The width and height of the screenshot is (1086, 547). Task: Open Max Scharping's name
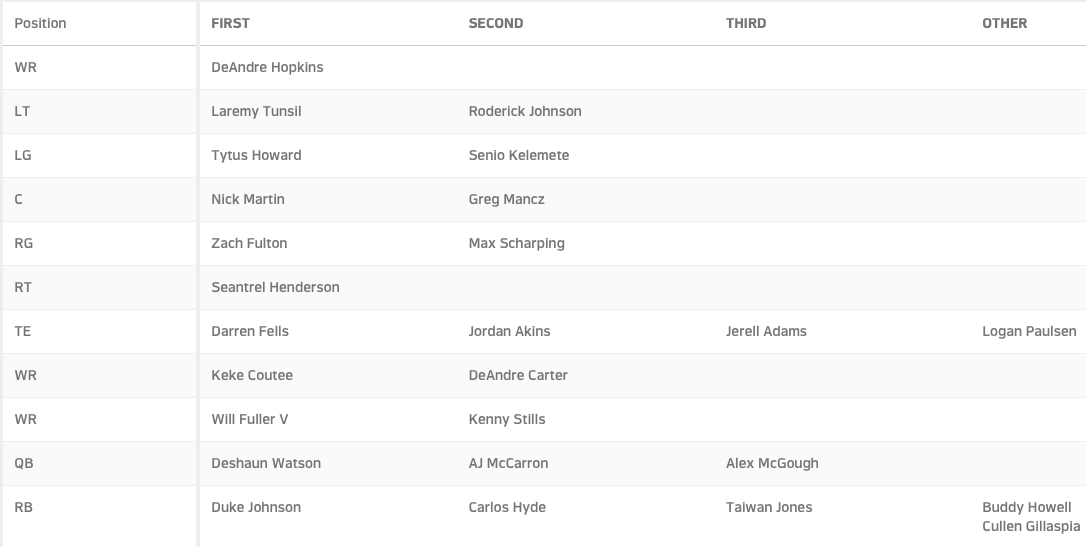(516, 243)
